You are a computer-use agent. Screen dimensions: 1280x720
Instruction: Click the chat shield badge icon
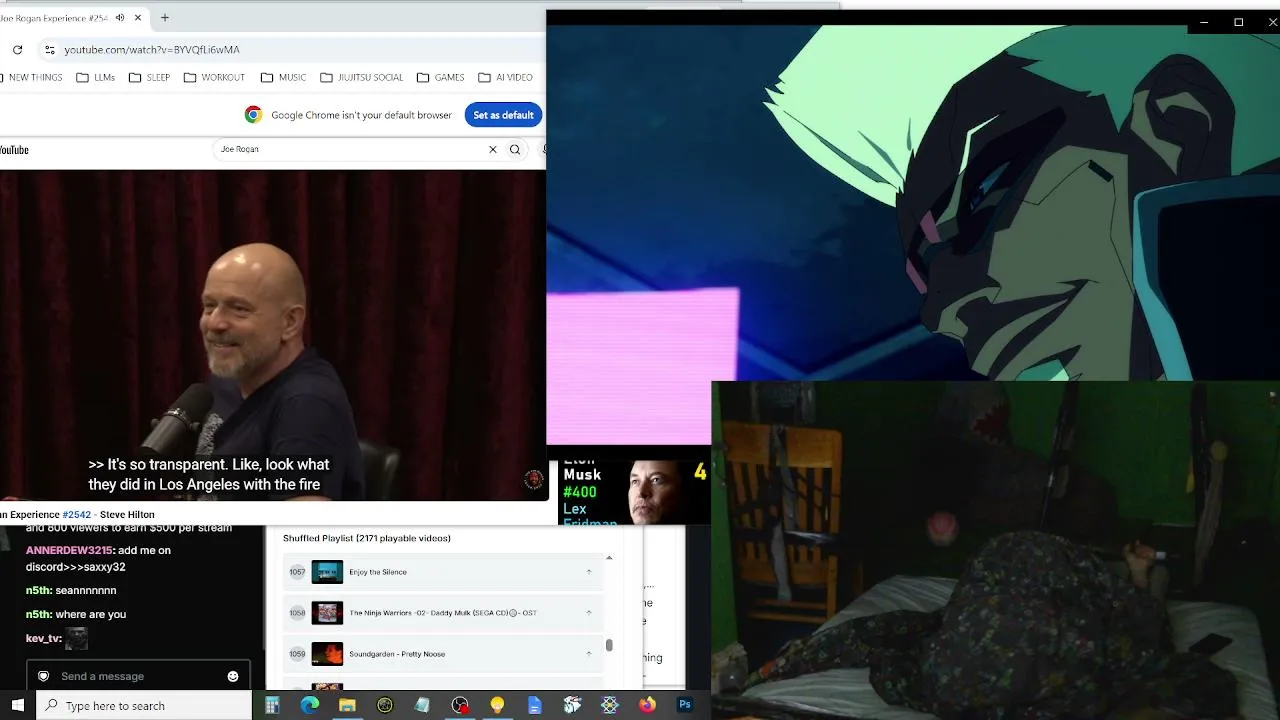(43, 676)
